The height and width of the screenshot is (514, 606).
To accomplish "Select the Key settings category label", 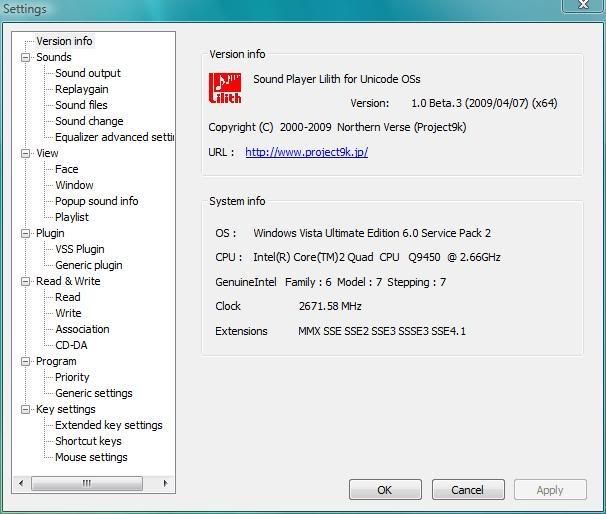I will coord(66,409).
